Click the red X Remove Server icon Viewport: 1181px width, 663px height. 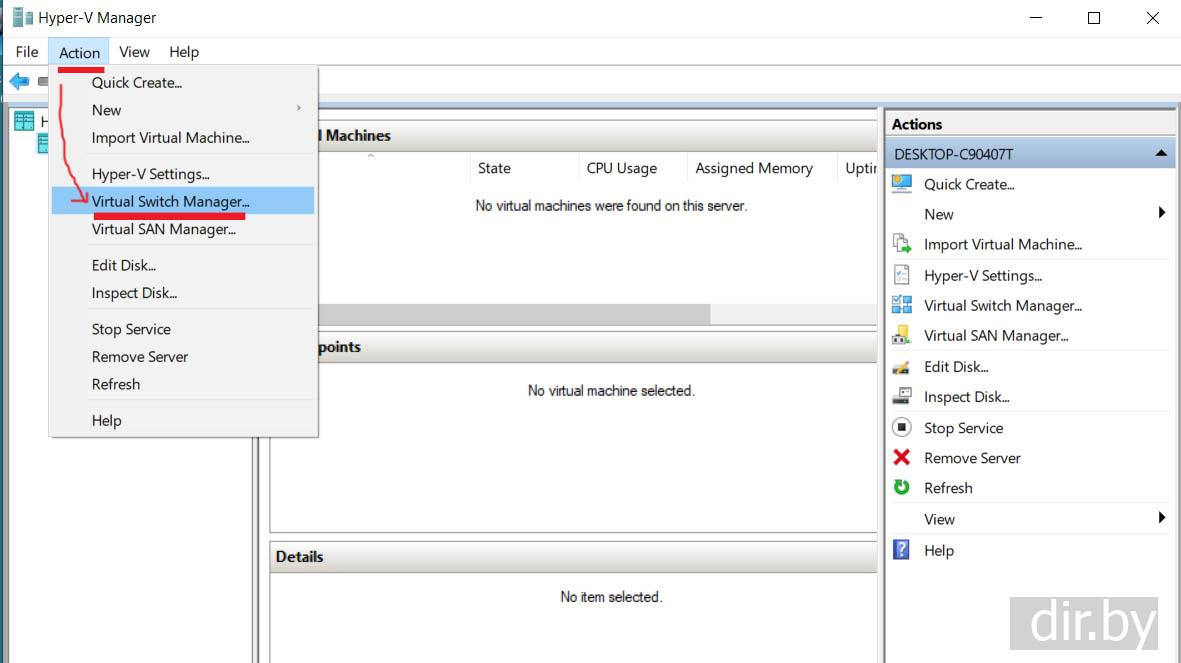tap(902, 457)
